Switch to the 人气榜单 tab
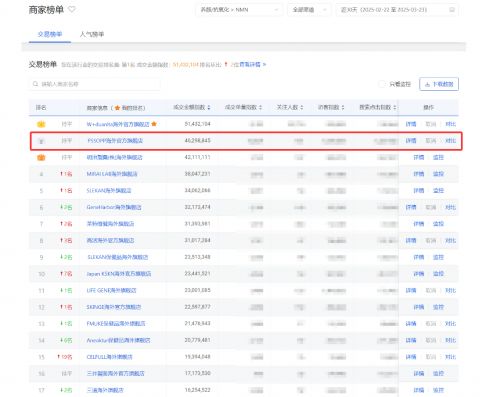This screenshot has width=500, height=397. tap(92, 34)
